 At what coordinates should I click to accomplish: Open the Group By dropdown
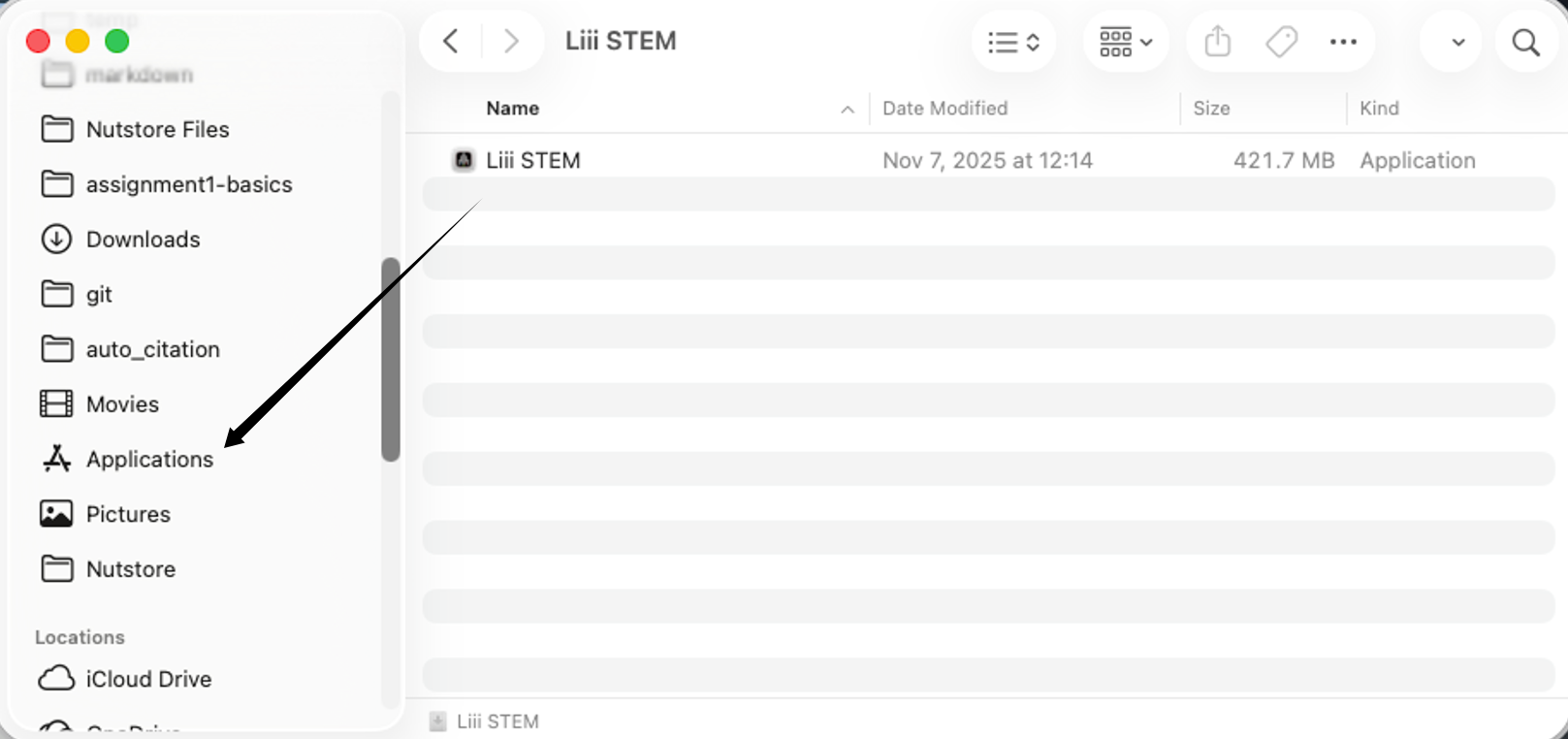pos(1125,42)
